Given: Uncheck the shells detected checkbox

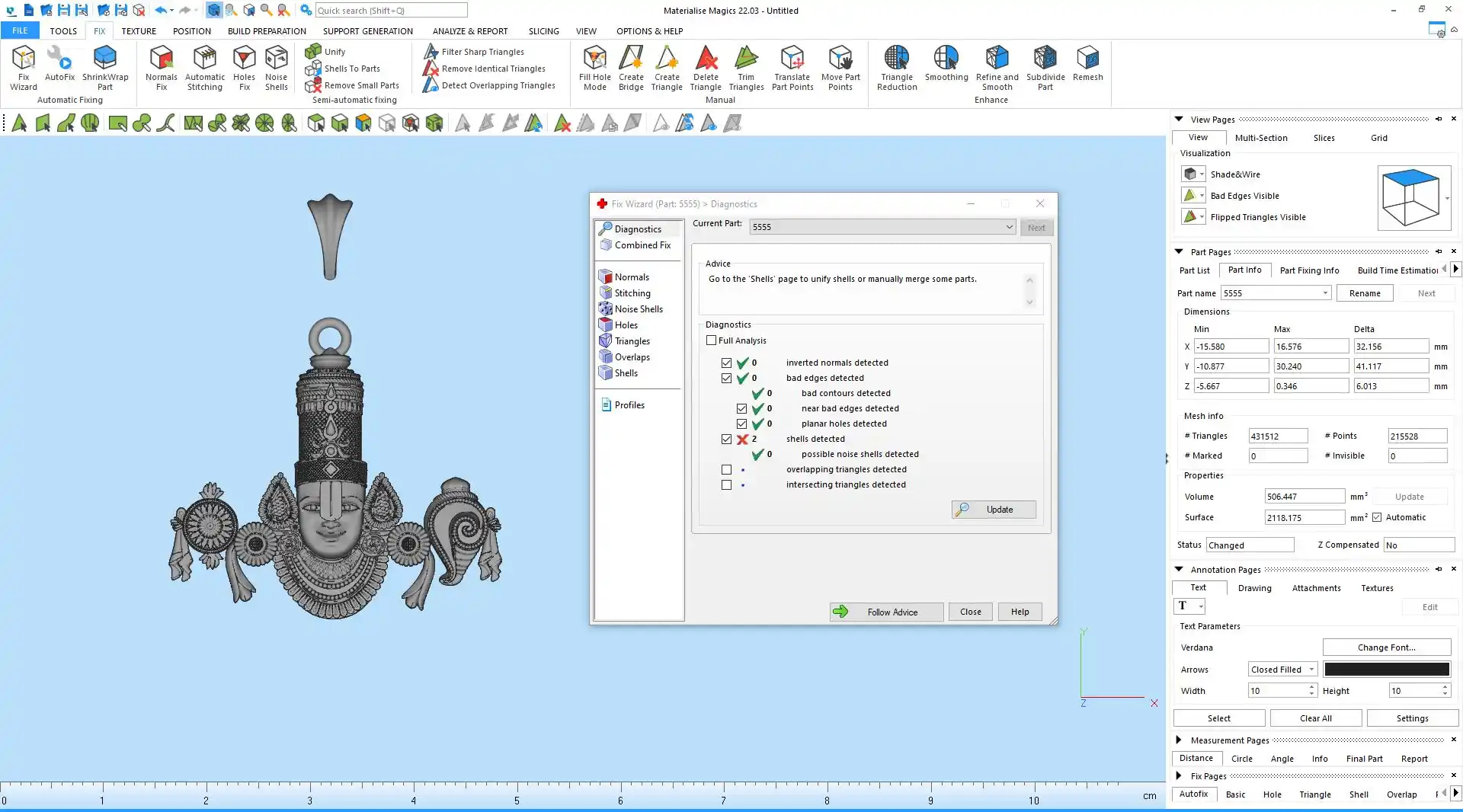Looking at the screenshot, I should coord(726,440).
